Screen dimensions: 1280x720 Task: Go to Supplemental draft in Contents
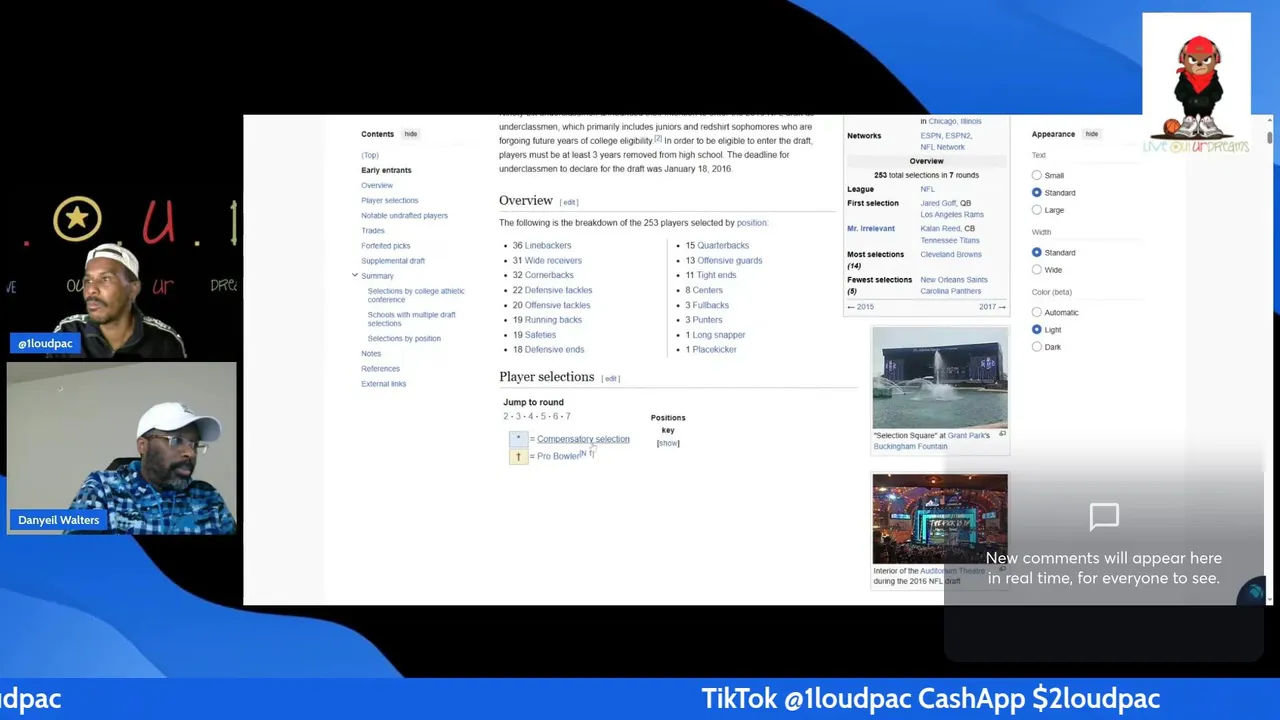(x=393, y=260)
